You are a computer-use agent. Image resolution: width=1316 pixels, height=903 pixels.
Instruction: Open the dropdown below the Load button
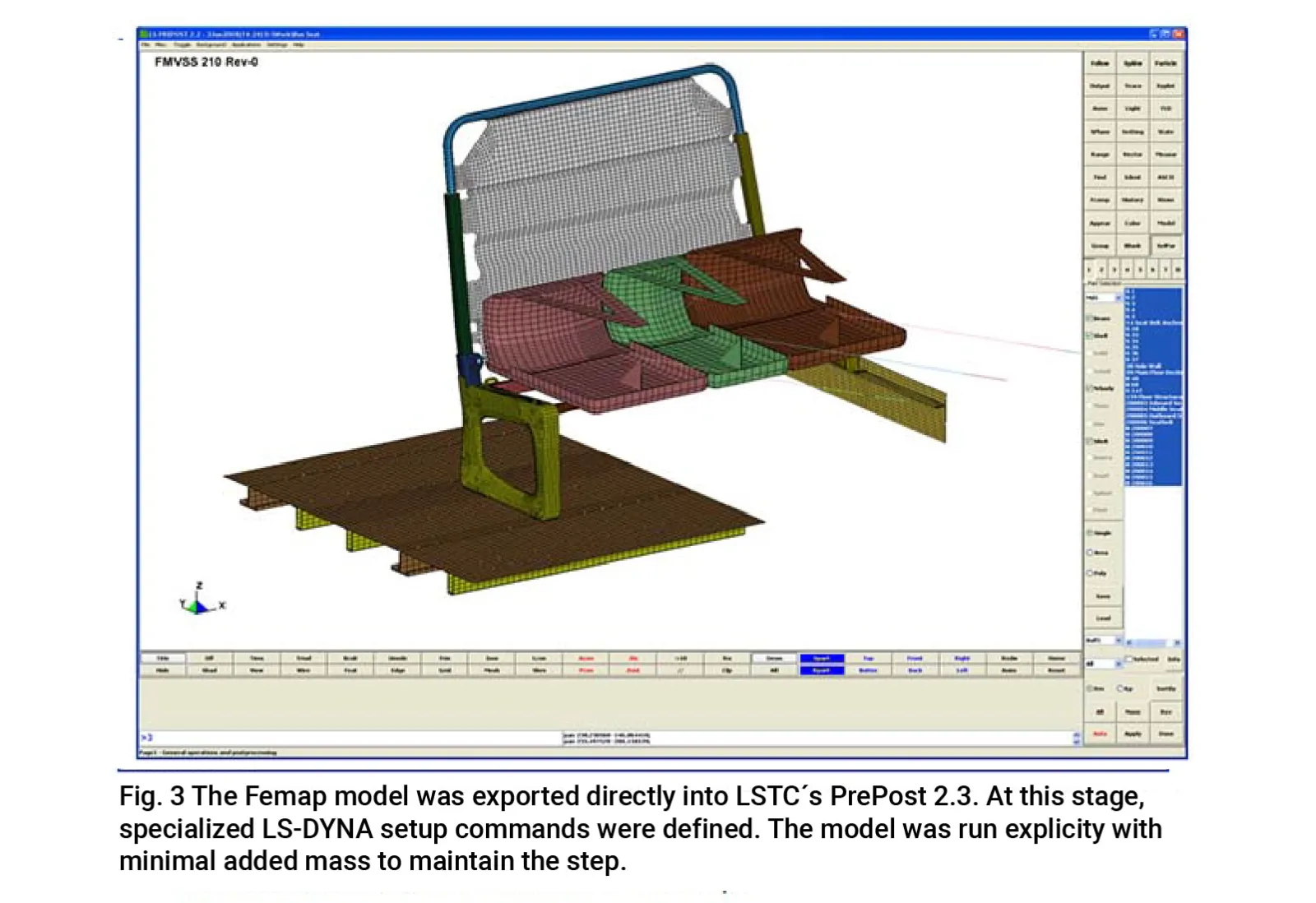click(x=1103, y=640)
